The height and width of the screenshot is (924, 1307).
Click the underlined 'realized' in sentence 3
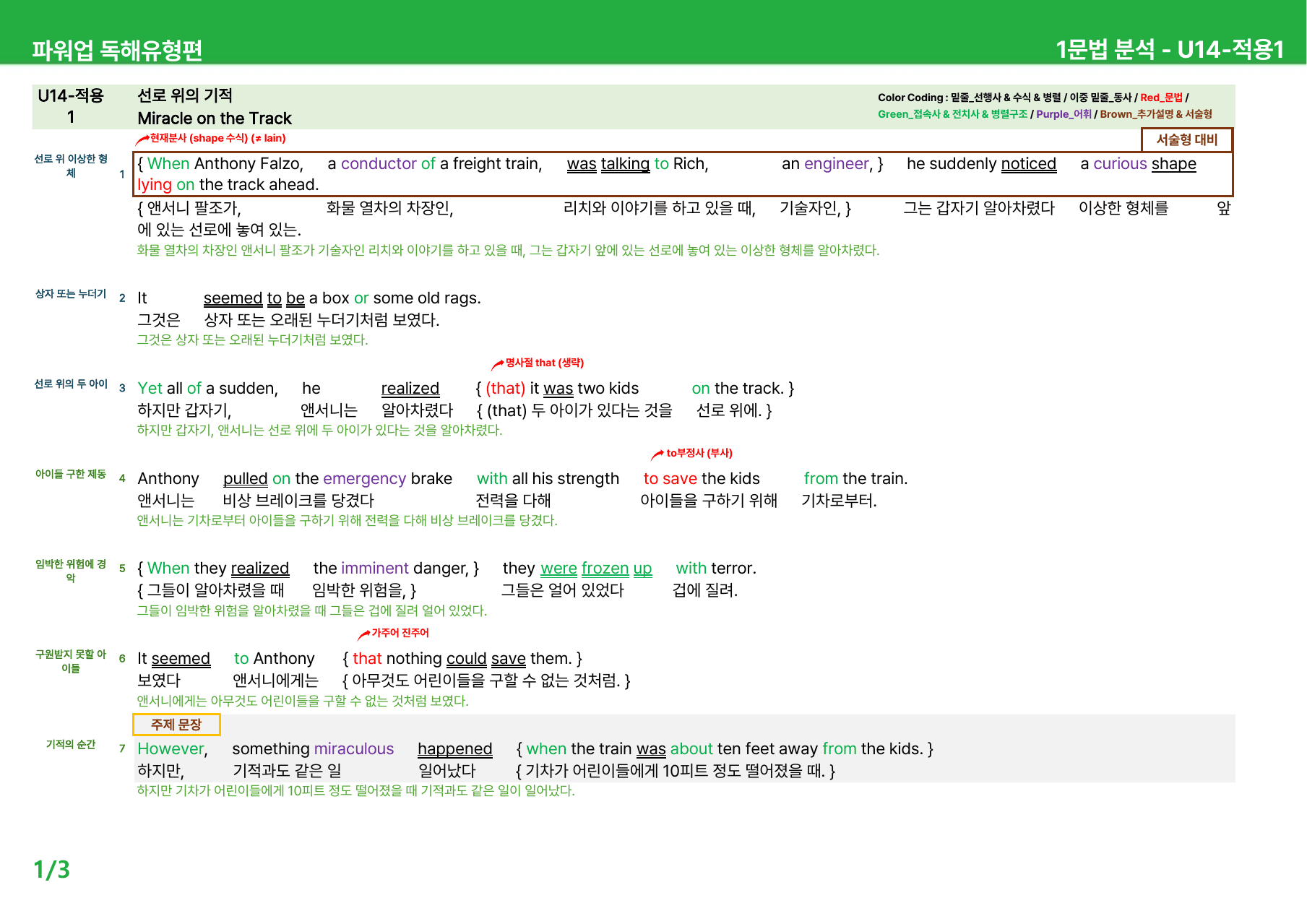pos(410,389)
